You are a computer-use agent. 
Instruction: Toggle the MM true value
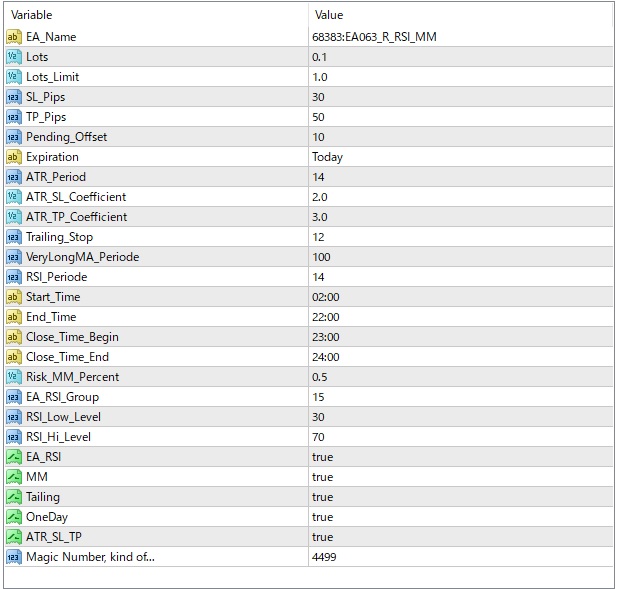click(x=323, y=477)
